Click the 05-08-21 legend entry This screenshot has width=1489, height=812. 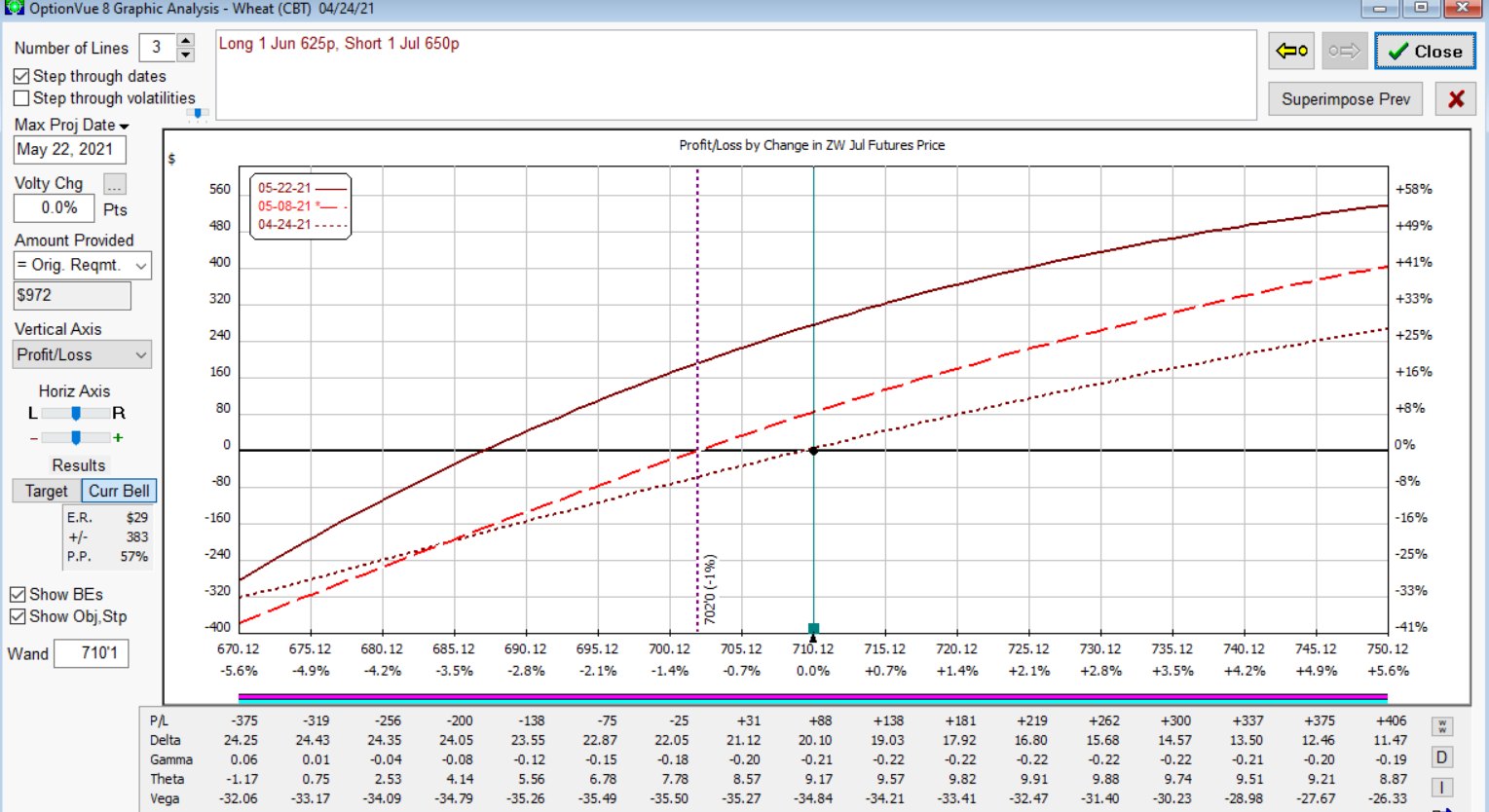pos(302,206)
